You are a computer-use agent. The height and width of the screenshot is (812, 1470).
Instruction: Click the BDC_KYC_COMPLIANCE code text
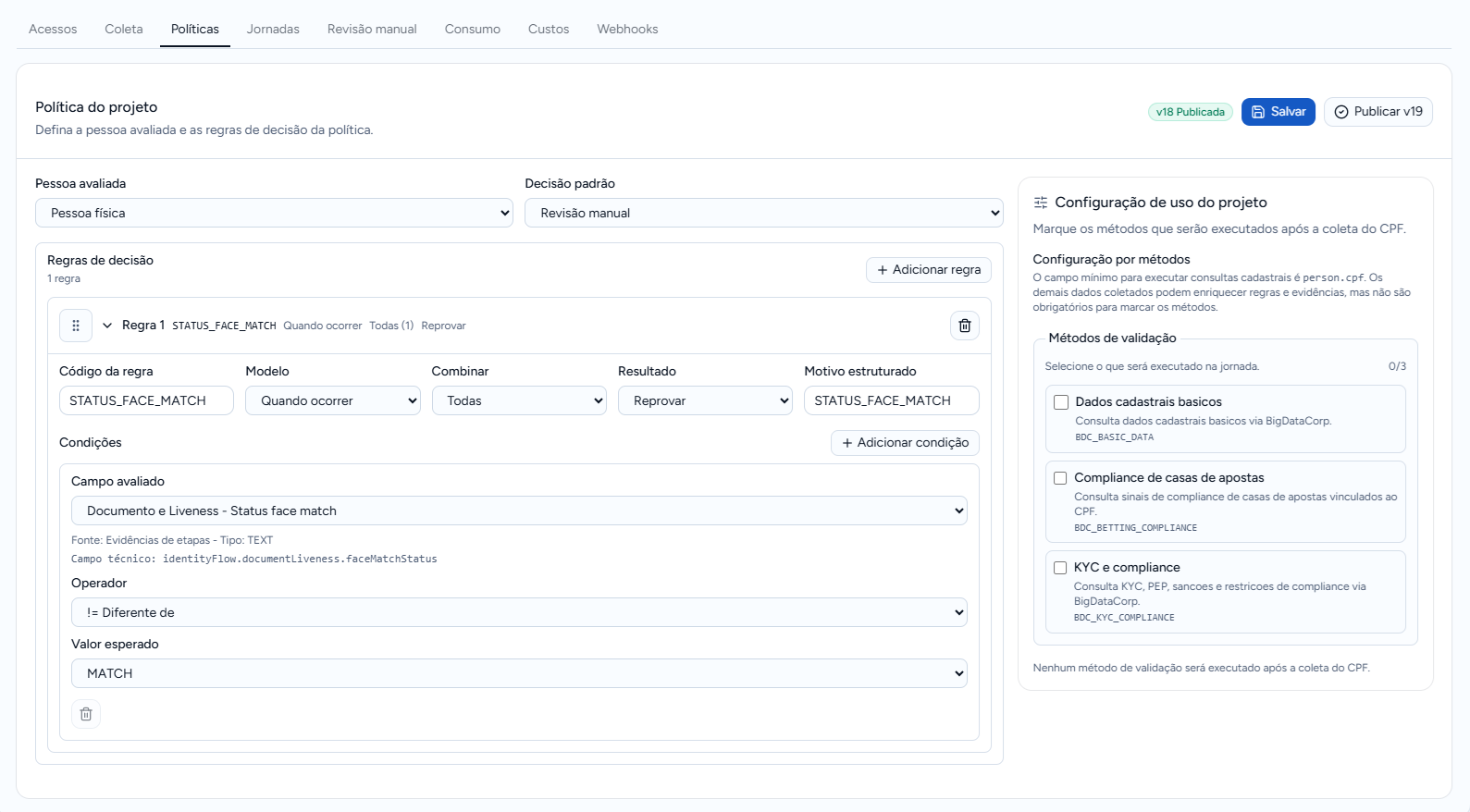pyautogui.click(x=1124, y=618)
